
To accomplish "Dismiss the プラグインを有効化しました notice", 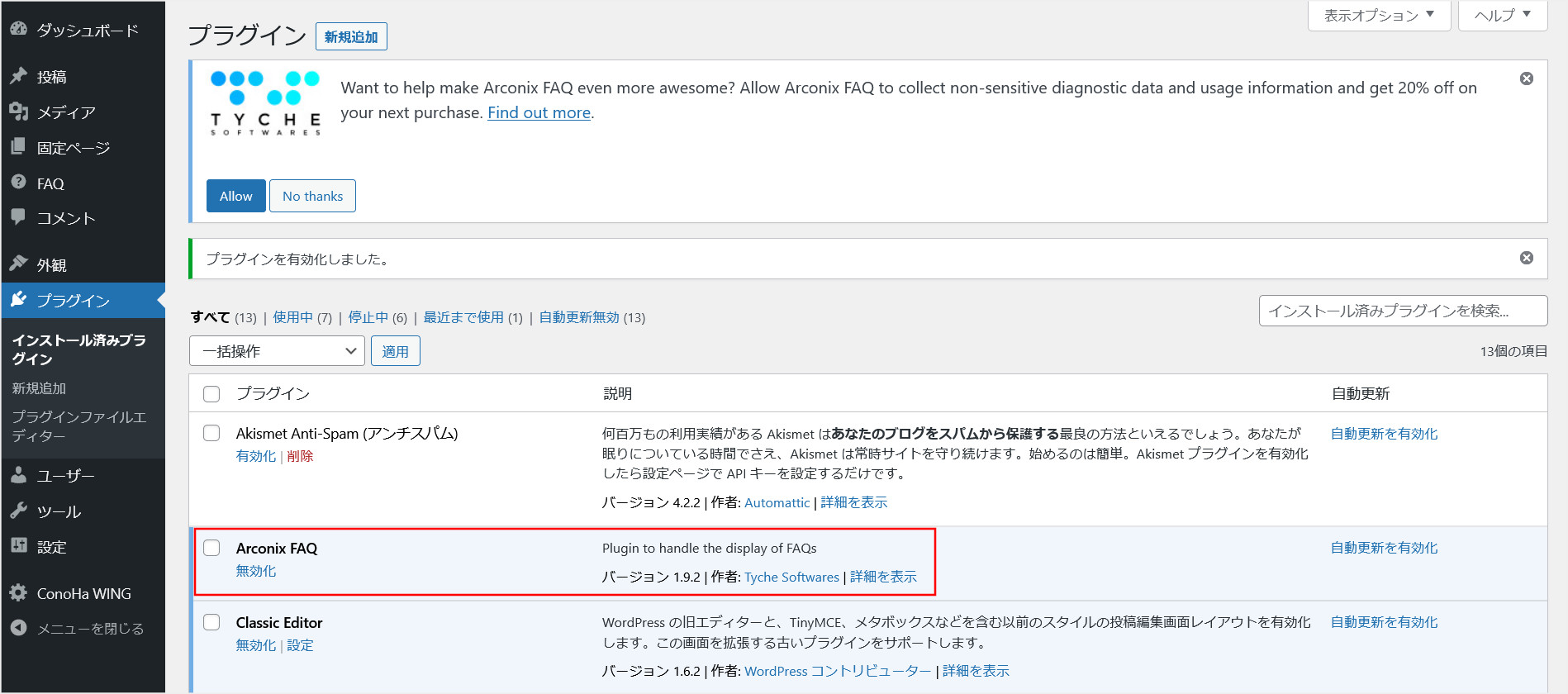I will click(1527, 258).
